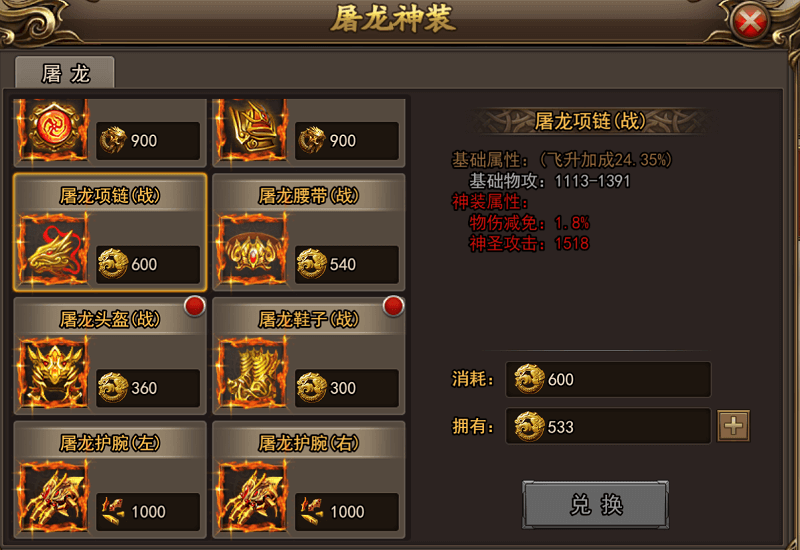Click the 屠龙项链(战) detail title banner
The height and width of the screenshot is (550, 800).
590,121
